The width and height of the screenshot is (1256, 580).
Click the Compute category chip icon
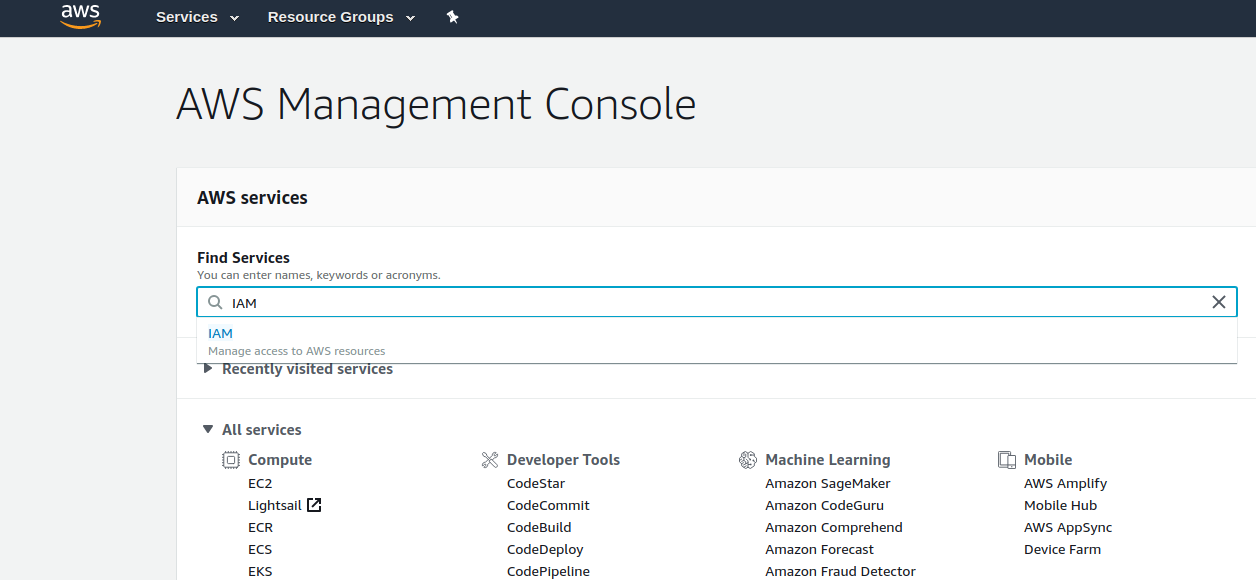231,460
